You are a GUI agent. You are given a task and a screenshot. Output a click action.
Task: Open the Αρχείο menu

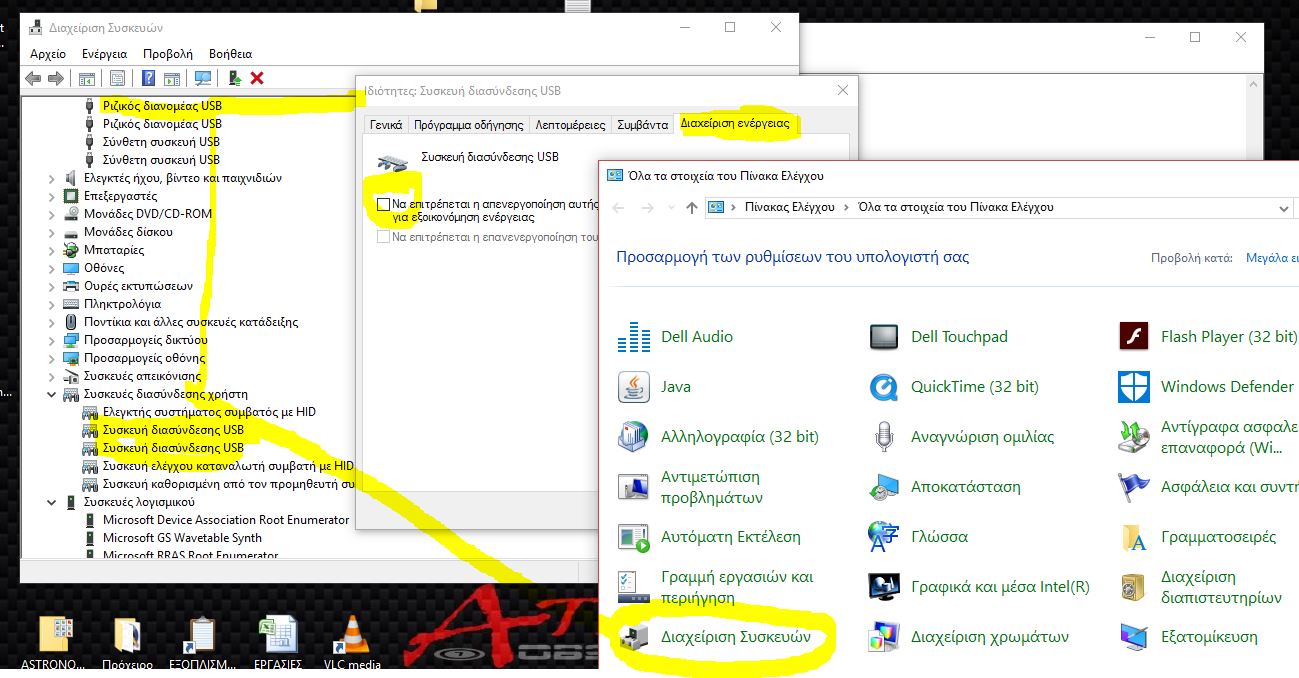(48, 54)
